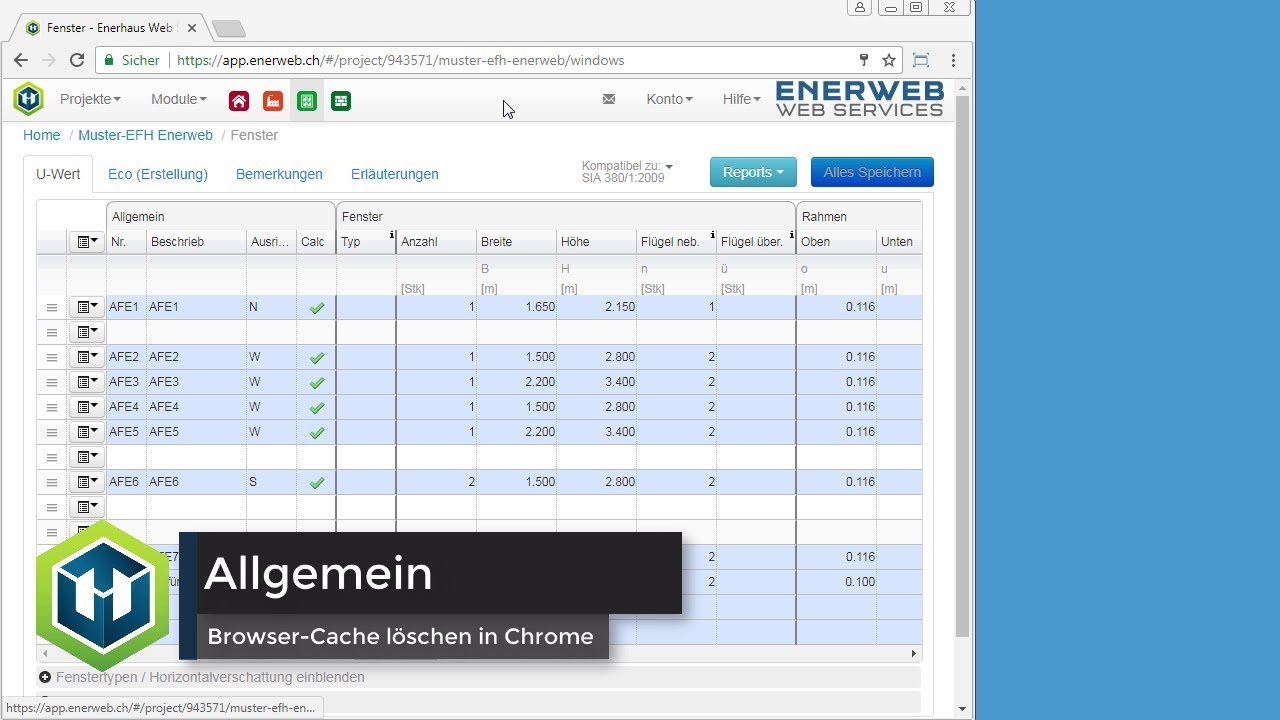Screen dimensions: 1280x720
Task: Select Höhe cell 3.400 of AFE3
Action: 596,382
